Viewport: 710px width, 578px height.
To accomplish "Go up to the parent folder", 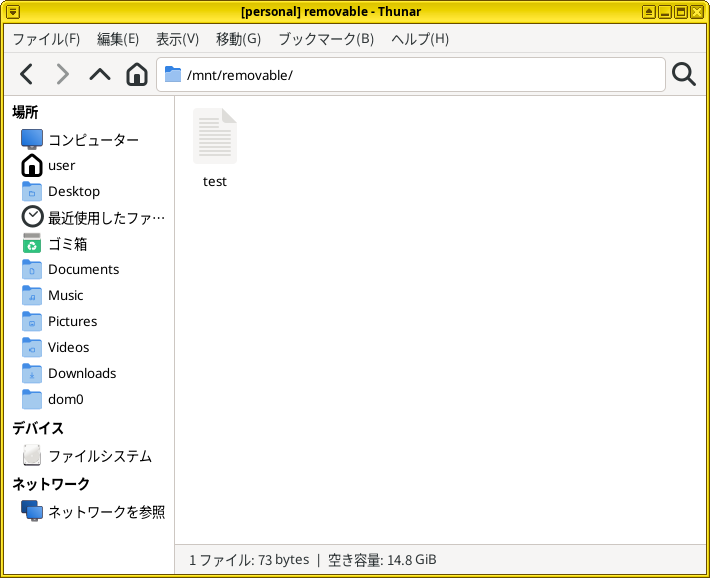I will tap(100, 74).
